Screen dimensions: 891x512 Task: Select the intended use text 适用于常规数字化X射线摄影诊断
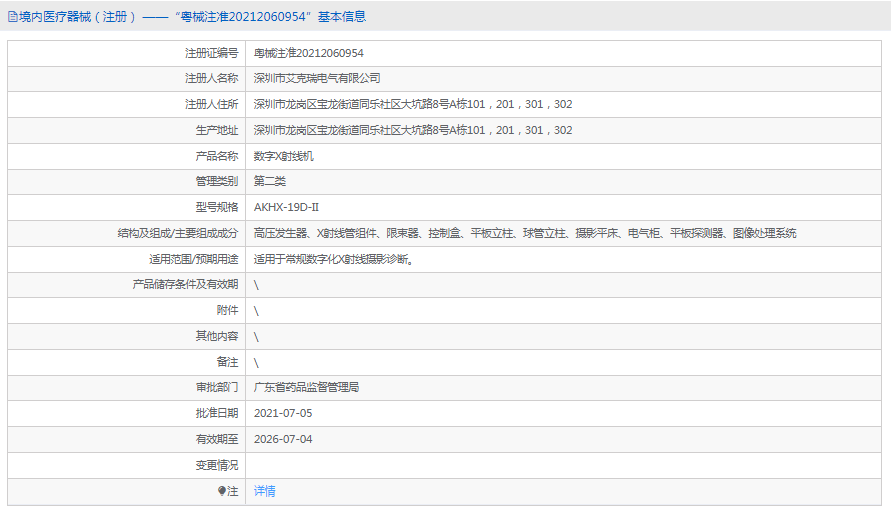[x=333, y=259]
